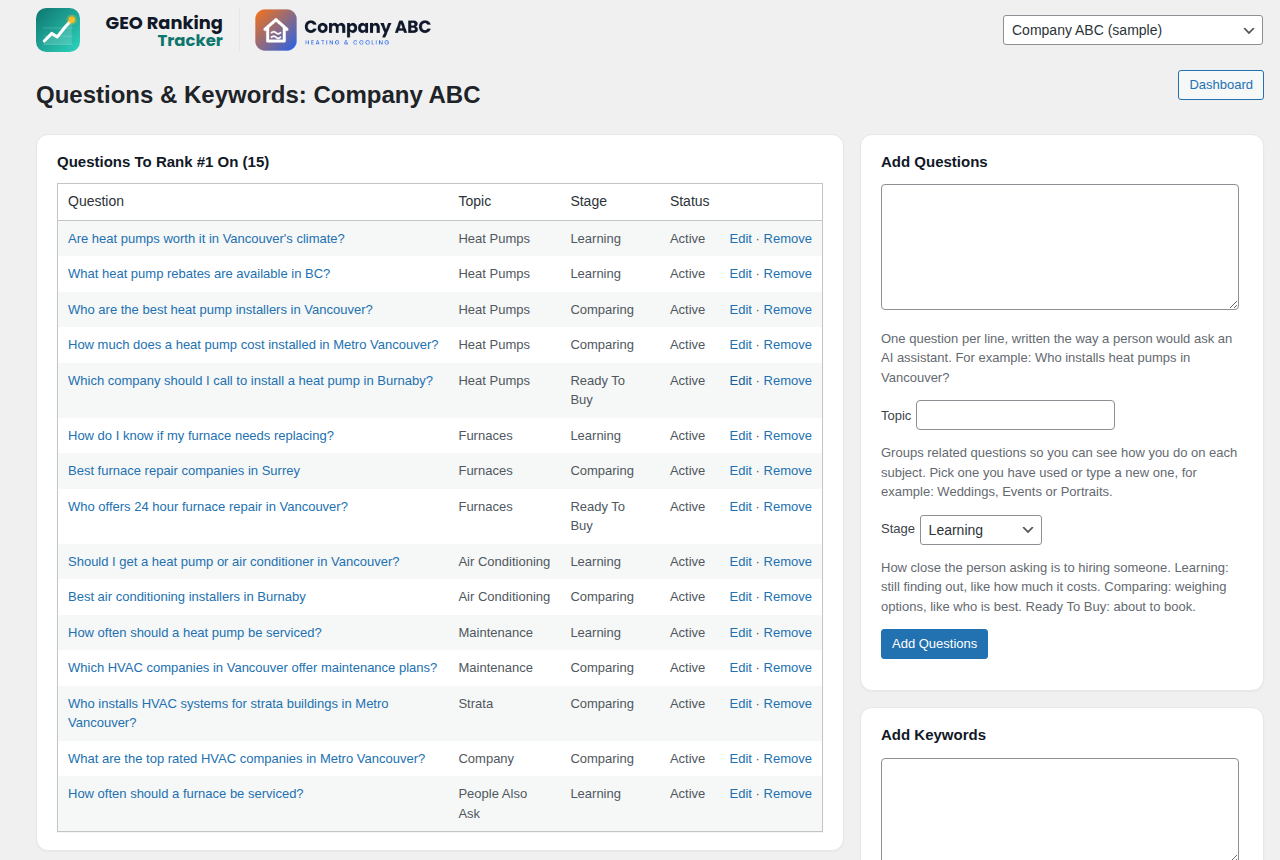Viewport: 1280px width, 860px height.
Task: Open 'How often should a heat pump be serviced?'
Action: coord(195,633)
